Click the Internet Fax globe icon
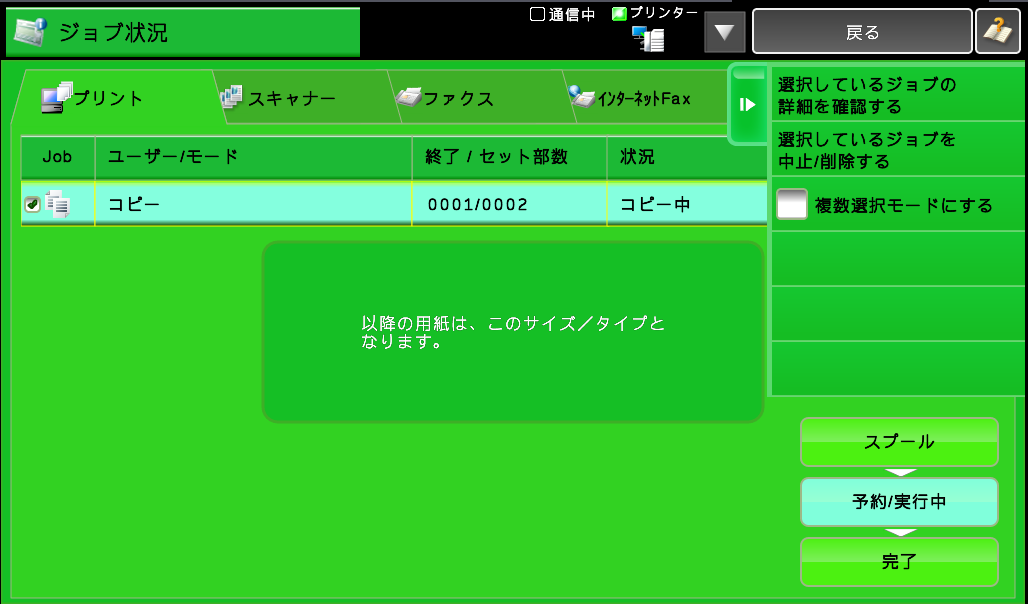 click(x=581, y=97)
